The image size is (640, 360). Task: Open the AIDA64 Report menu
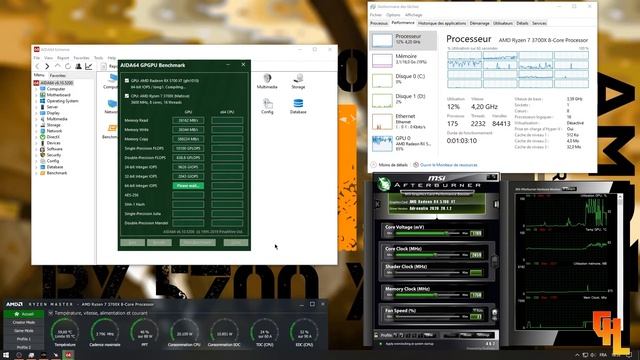(x=63, y=58)
